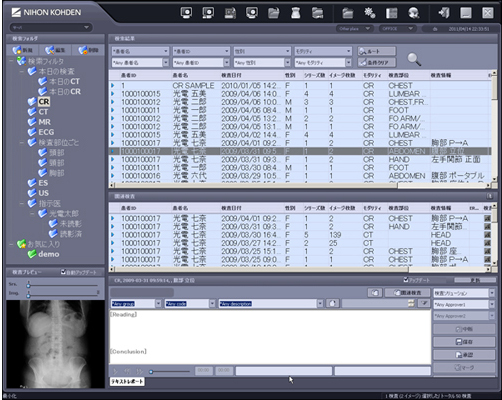Click the hourglass-shaped icon in top toolbar
The image size is (502, 400).
click(296, 13)
